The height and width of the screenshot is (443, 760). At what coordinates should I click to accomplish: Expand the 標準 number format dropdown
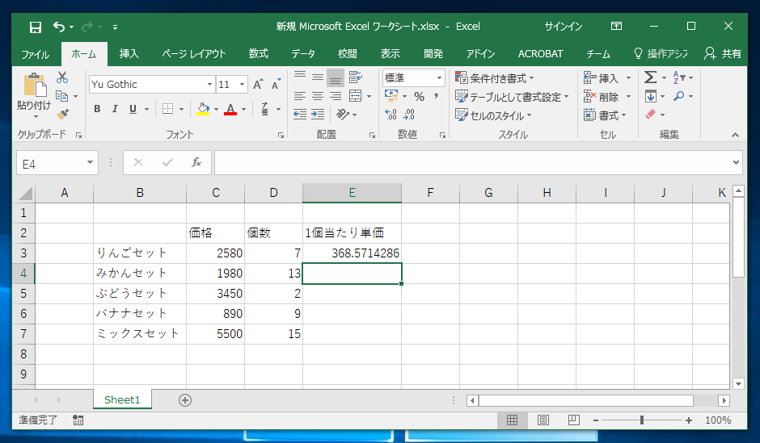point(439,78)
